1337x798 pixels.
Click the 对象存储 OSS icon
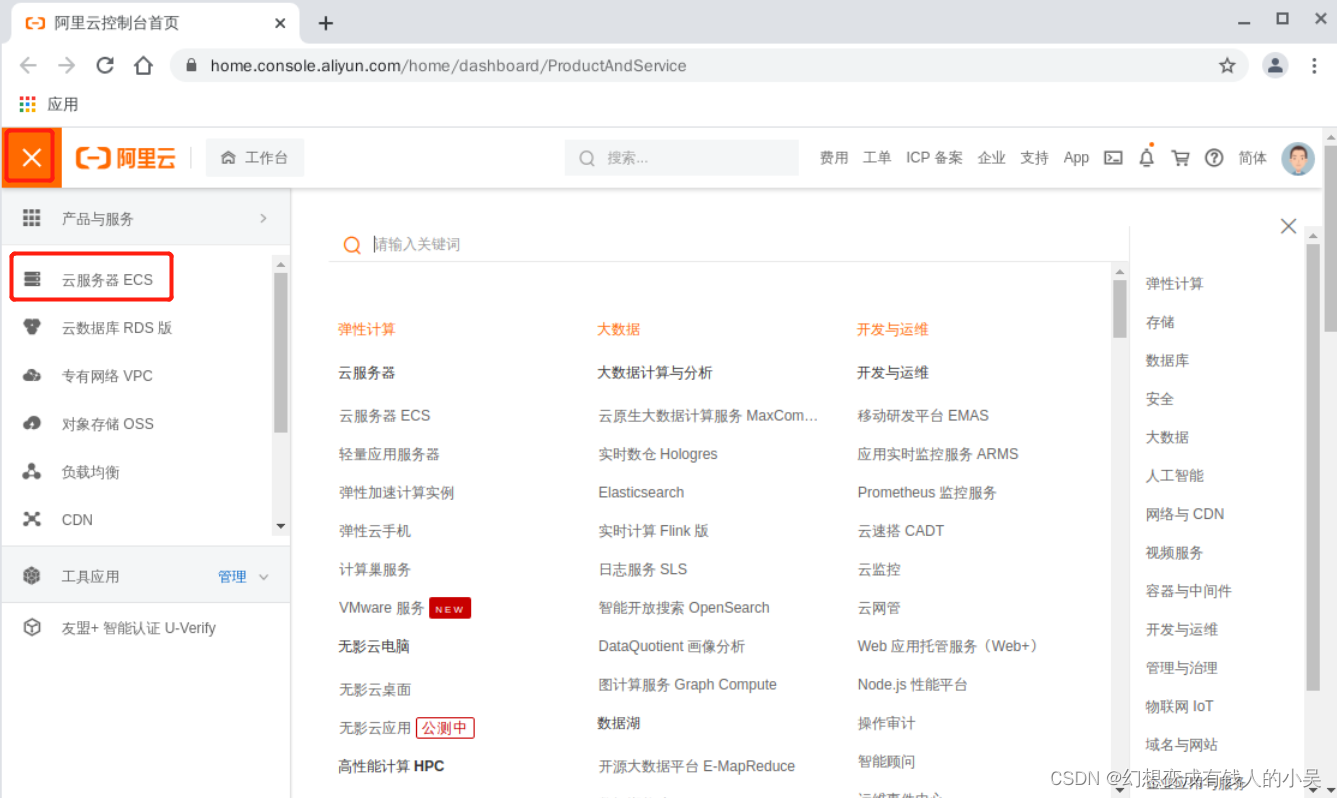32,423
